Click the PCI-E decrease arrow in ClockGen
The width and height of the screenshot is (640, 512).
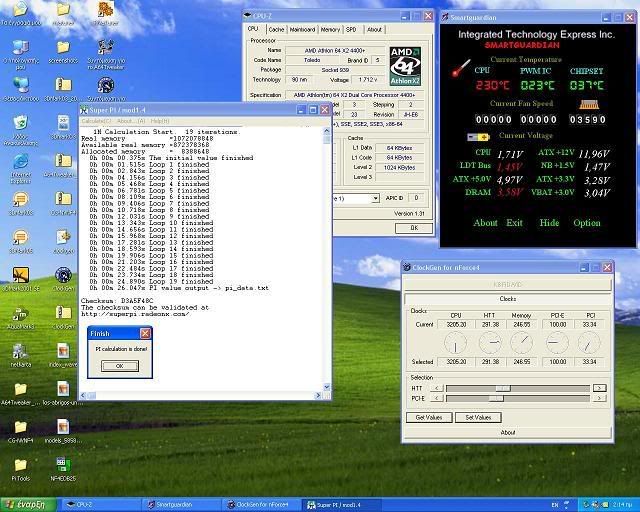tap(437, 398)
